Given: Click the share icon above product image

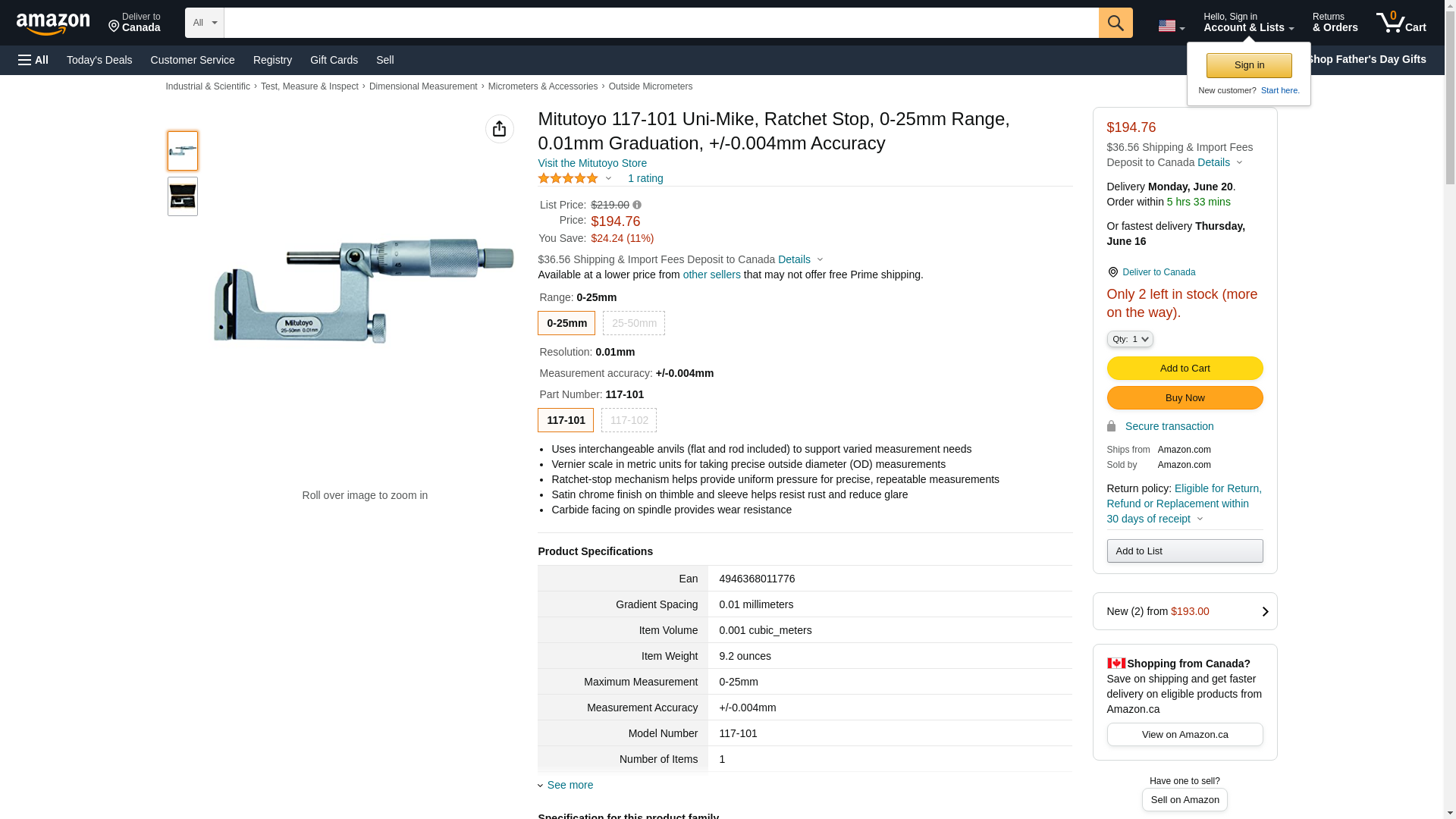Looking at the screenshot, I should pyautogui.click(x=499, y=129).
